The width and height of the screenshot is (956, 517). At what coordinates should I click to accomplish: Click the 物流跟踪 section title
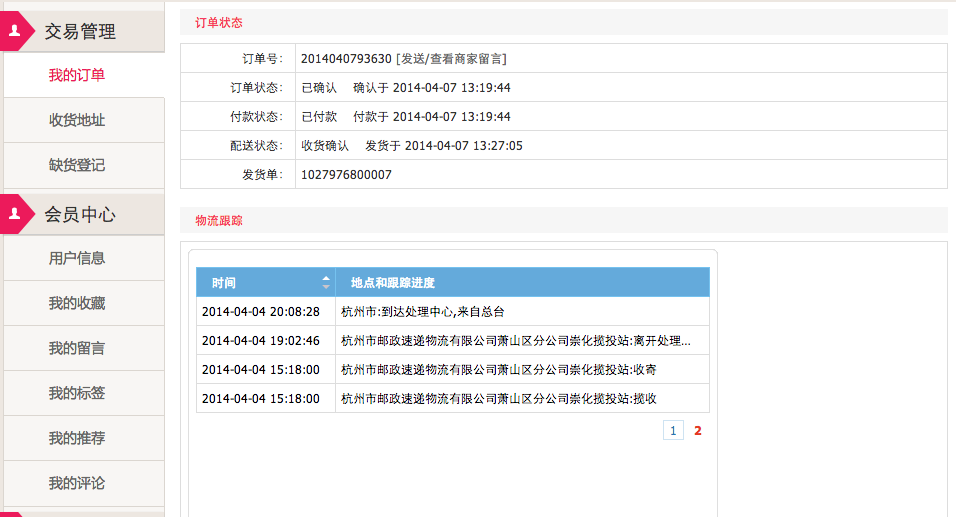coord(219,221)
